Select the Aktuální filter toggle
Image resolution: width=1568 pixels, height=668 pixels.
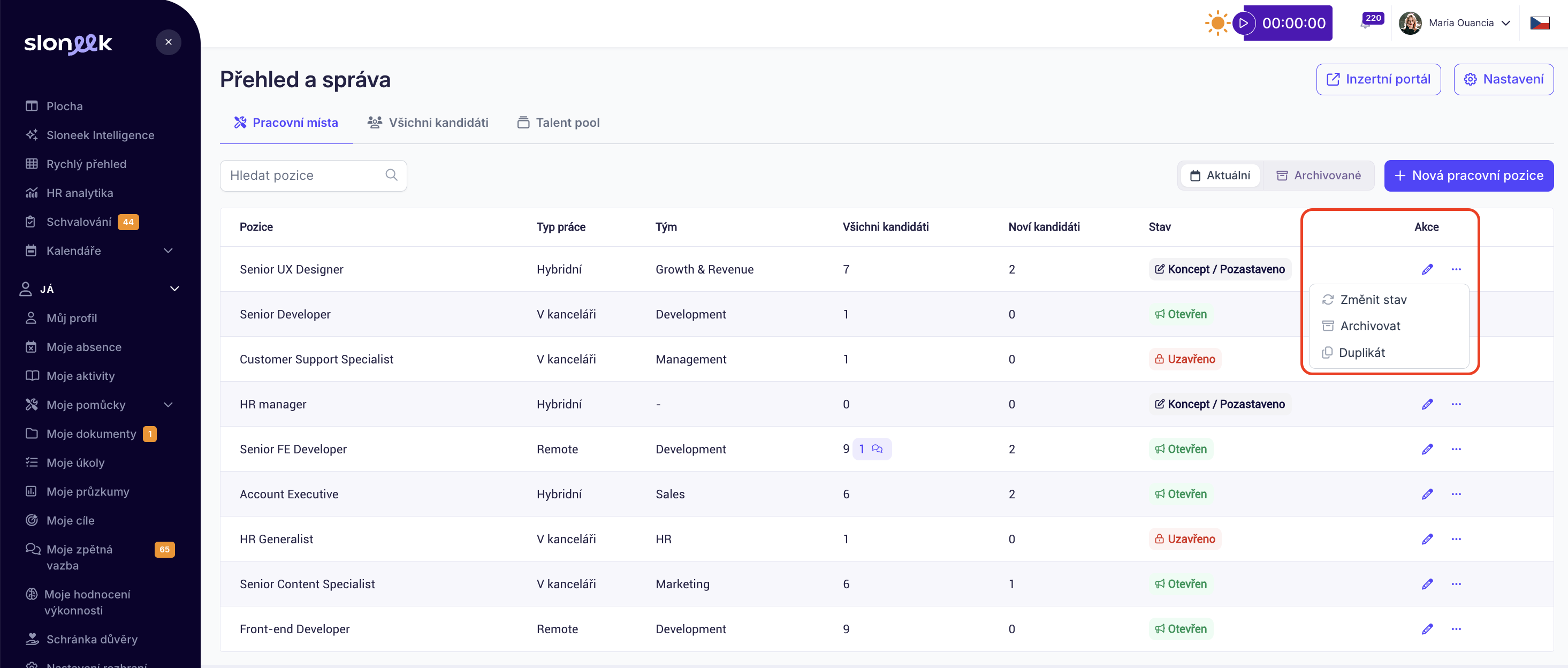click(1220, 176)
